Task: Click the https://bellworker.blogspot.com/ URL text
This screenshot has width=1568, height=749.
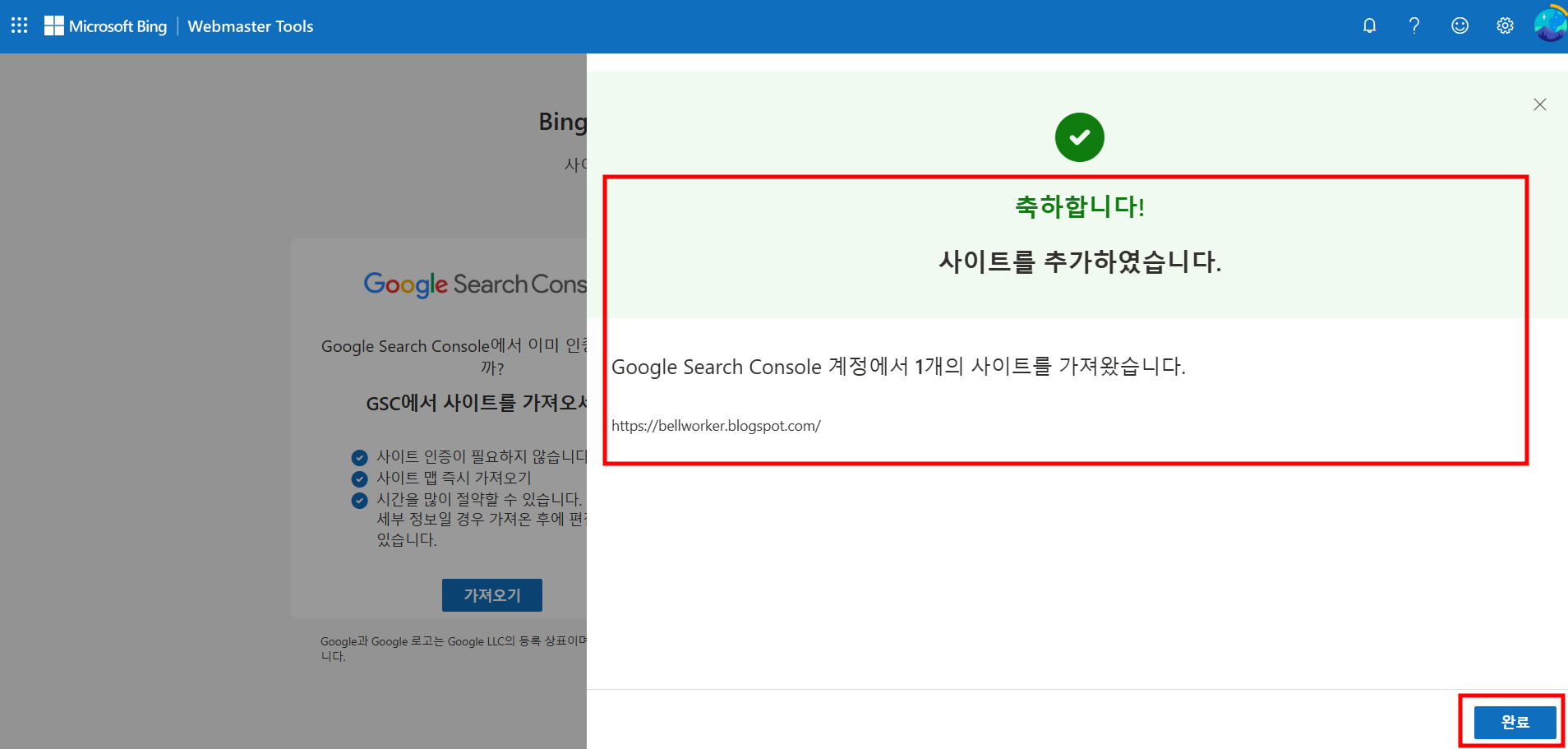Action: pyautogui.click(x=716, y=426)
